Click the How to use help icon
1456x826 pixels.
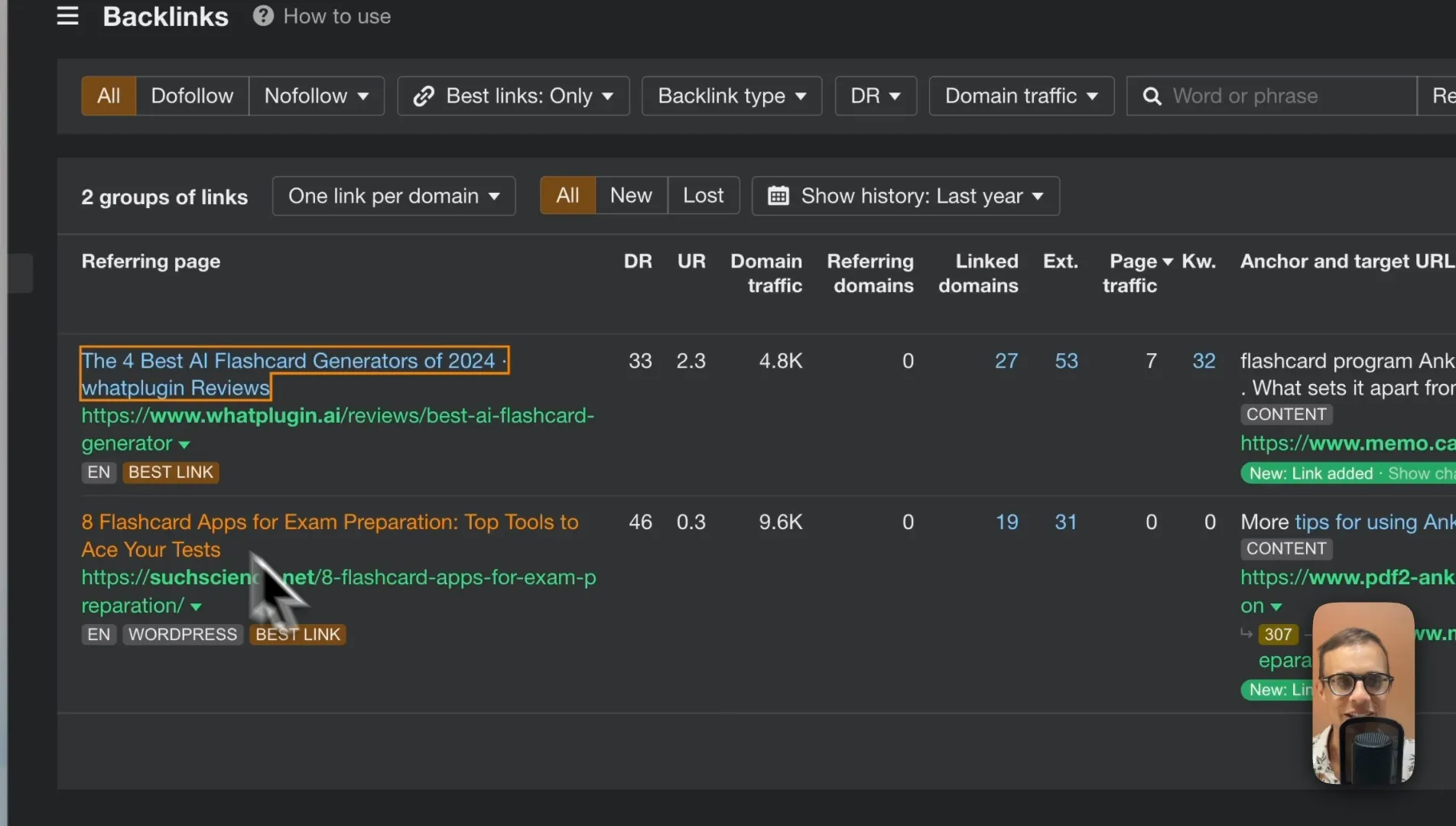coord(263,16)
